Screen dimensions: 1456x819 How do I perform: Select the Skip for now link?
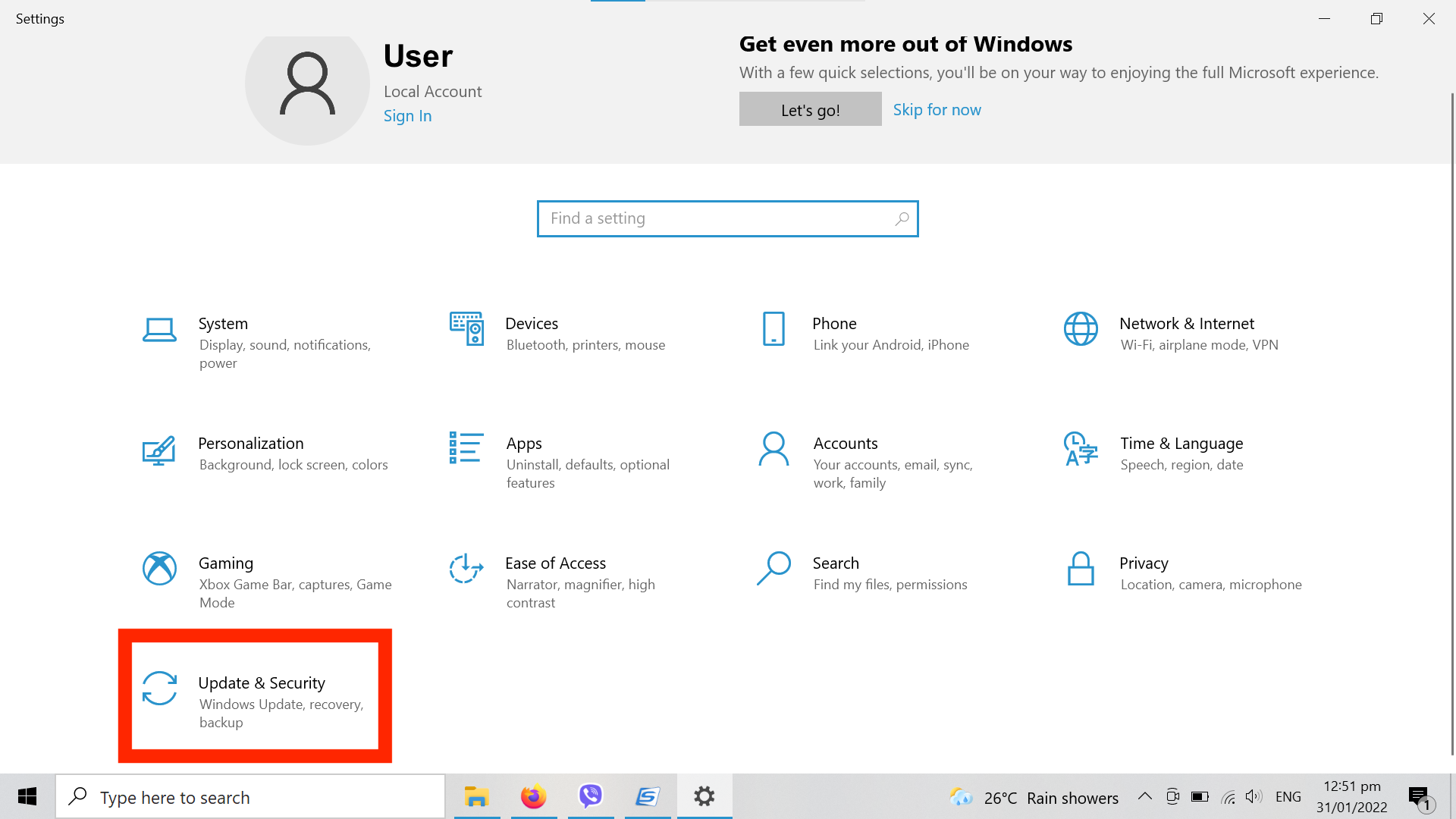[x=937, y=109]
